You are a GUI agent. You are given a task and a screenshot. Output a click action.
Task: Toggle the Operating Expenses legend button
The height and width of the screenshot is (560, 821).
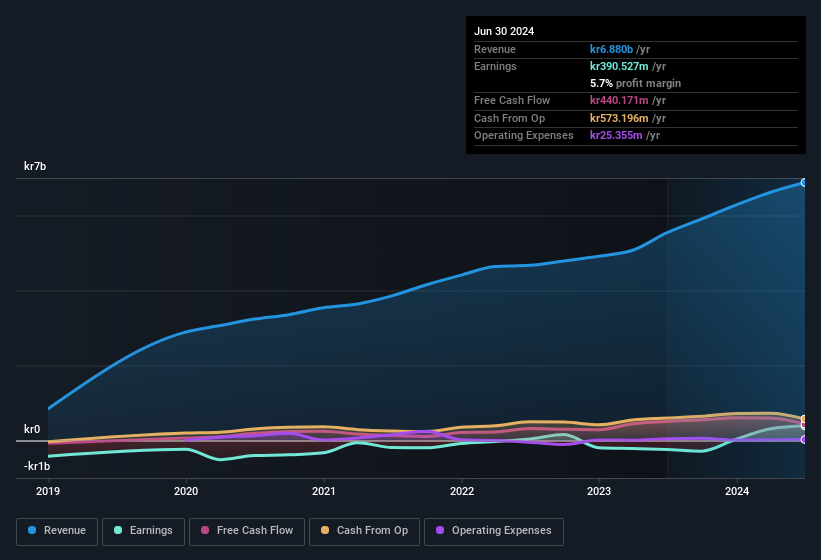pyautogui.click(x=493, y=531)
